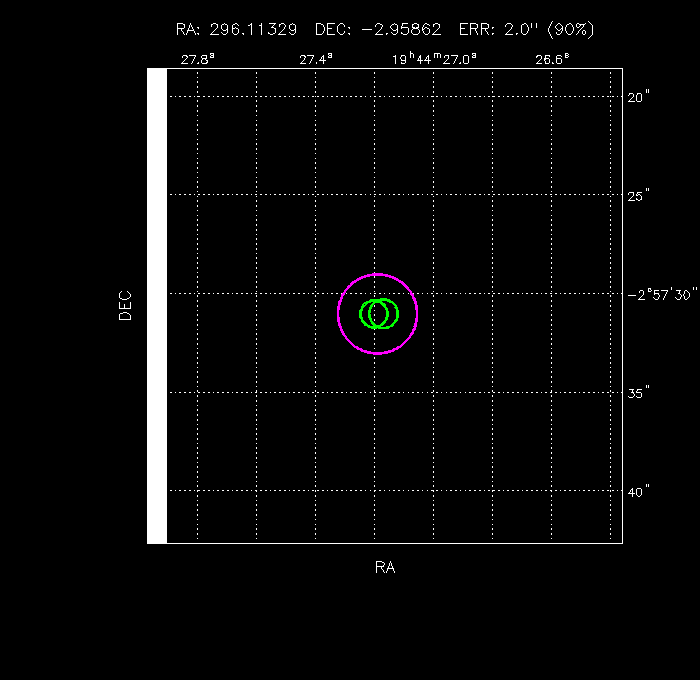The image size is (700, 680).
Task: Select the 26.6s top tick label
Action: tap(552, 59)
